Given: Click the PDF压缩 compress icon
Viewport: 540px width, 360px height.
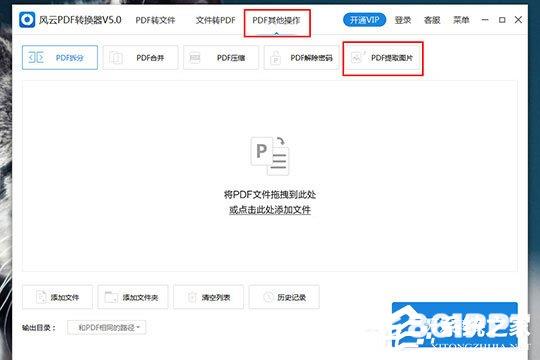Looking at the screenshot, I should 195,58.
